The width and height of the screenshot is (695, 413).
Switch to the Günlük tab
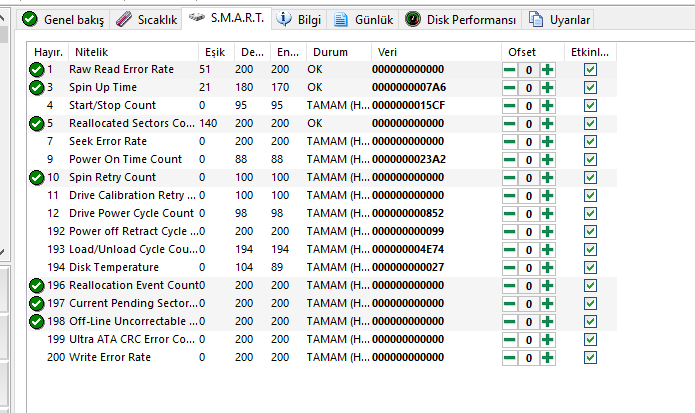(x=363, y=20)
